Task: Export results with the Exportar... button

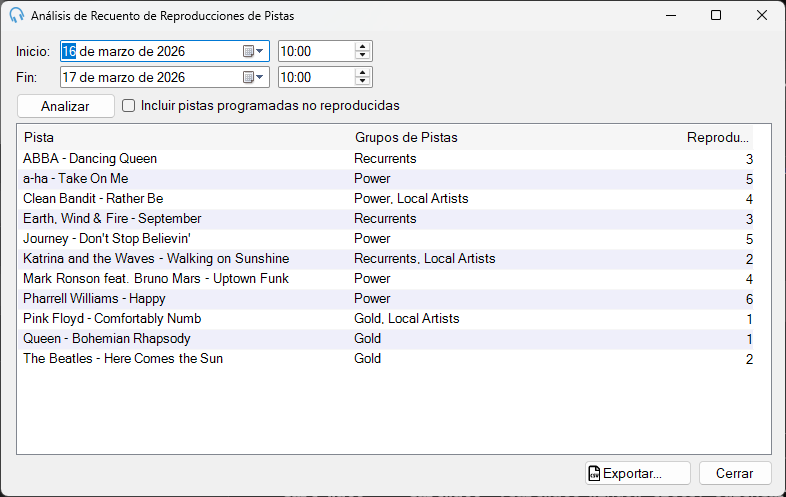Action: point(638,473)
